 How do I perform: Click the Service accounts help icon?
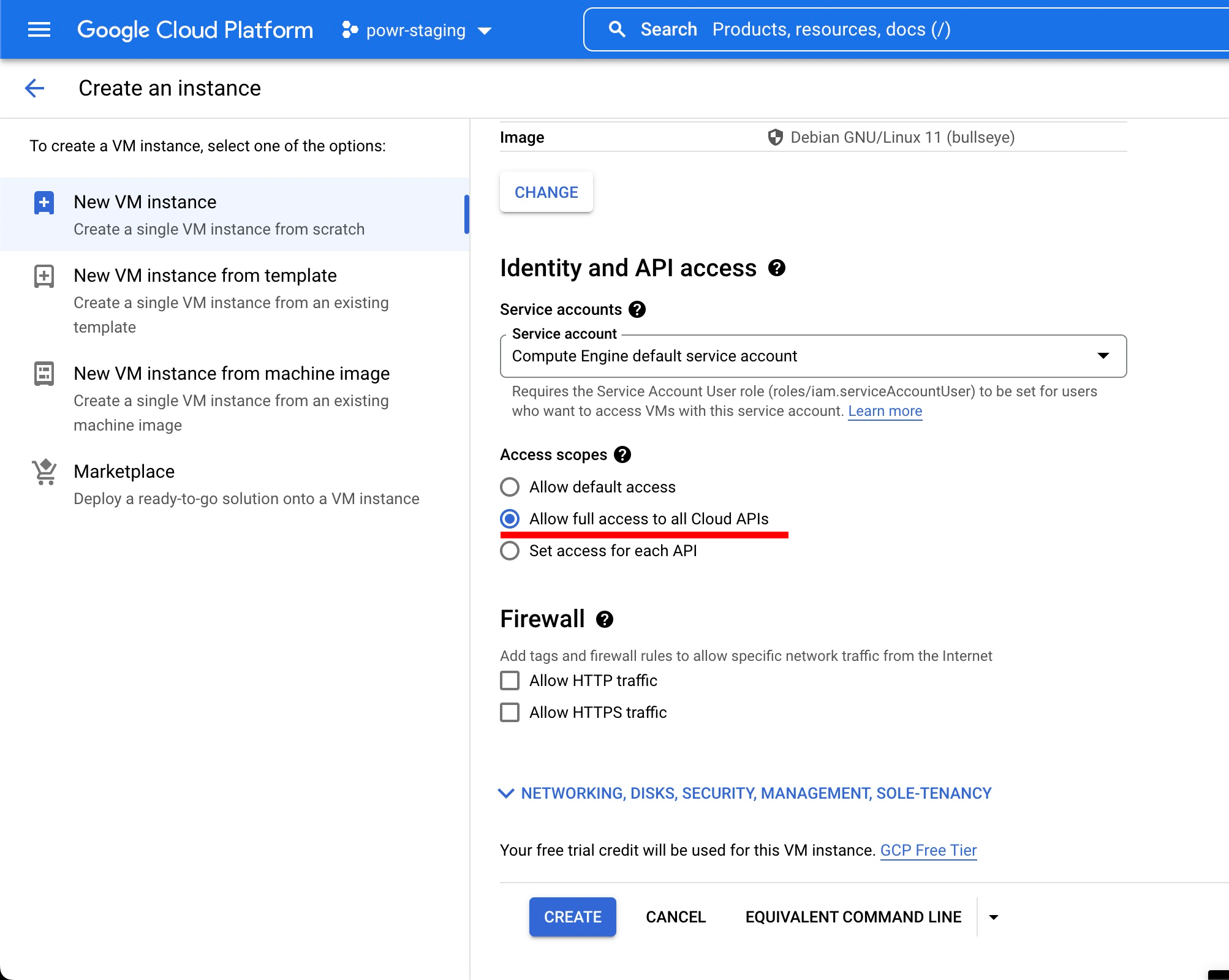[x=637, y=309]
